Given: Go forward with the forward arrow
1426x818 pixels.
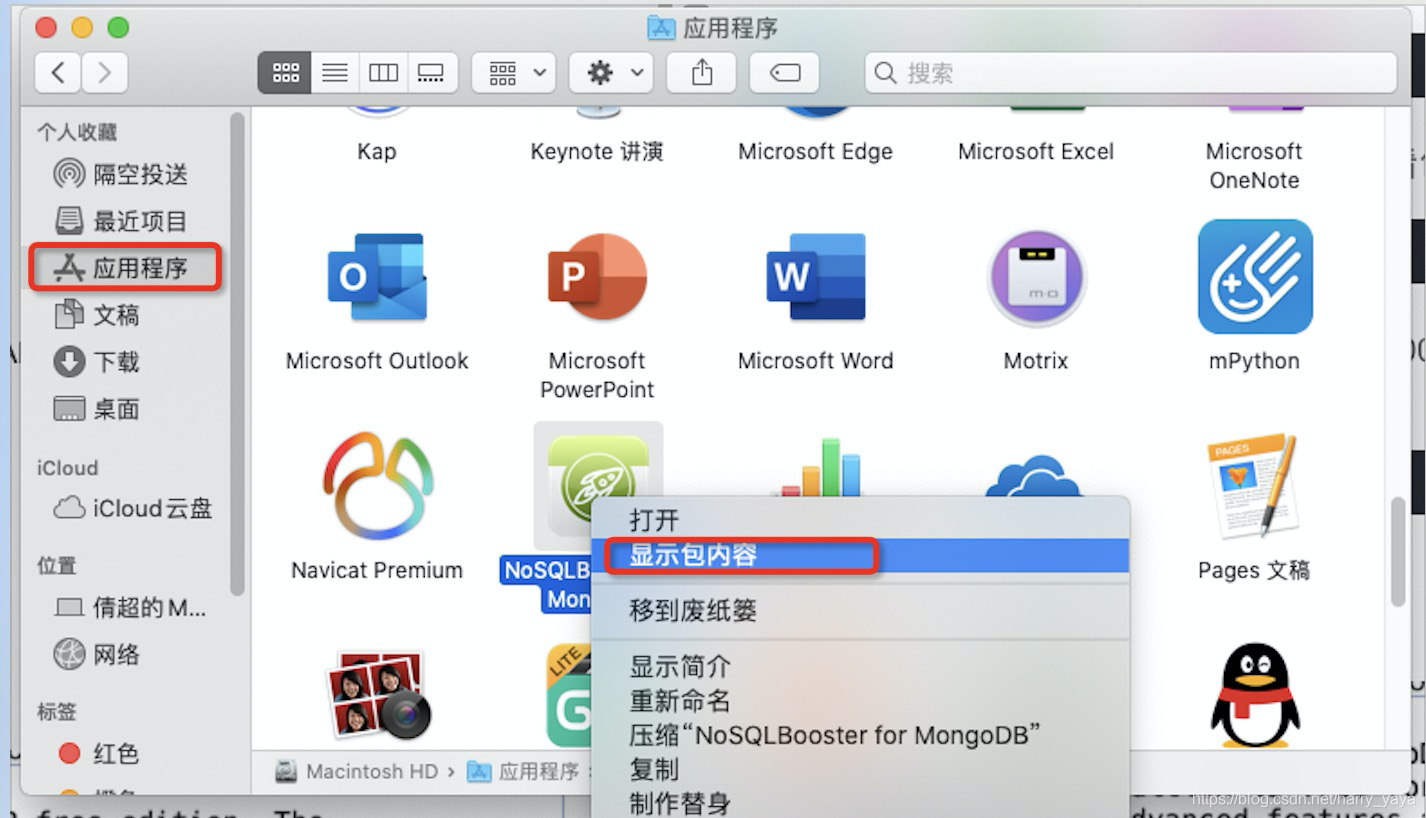Looking at the screenshot, I should [x=104, y=73].
